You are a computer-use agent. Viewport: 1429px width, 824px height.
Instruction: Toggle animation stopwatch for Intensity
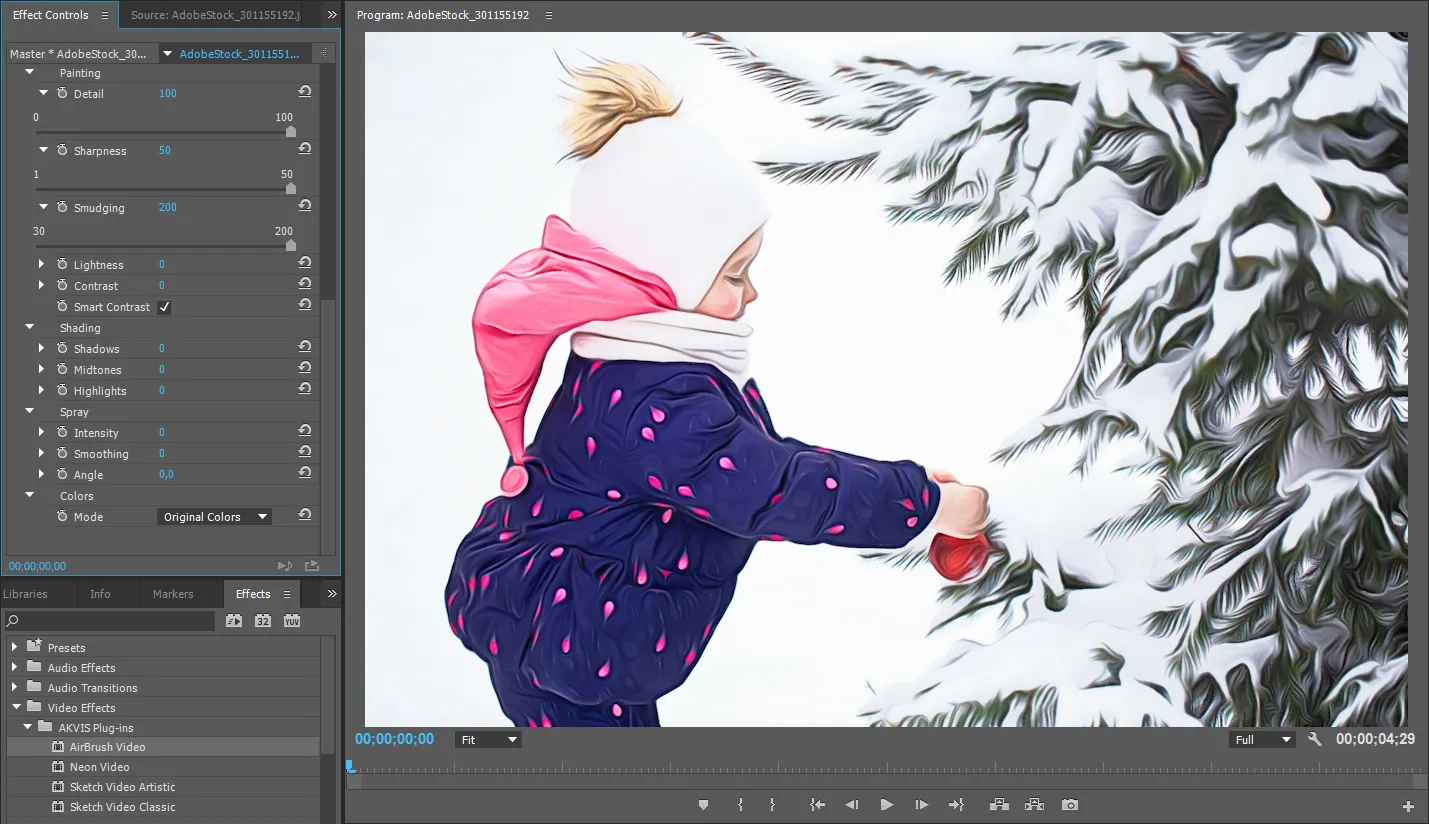point(62,432)
